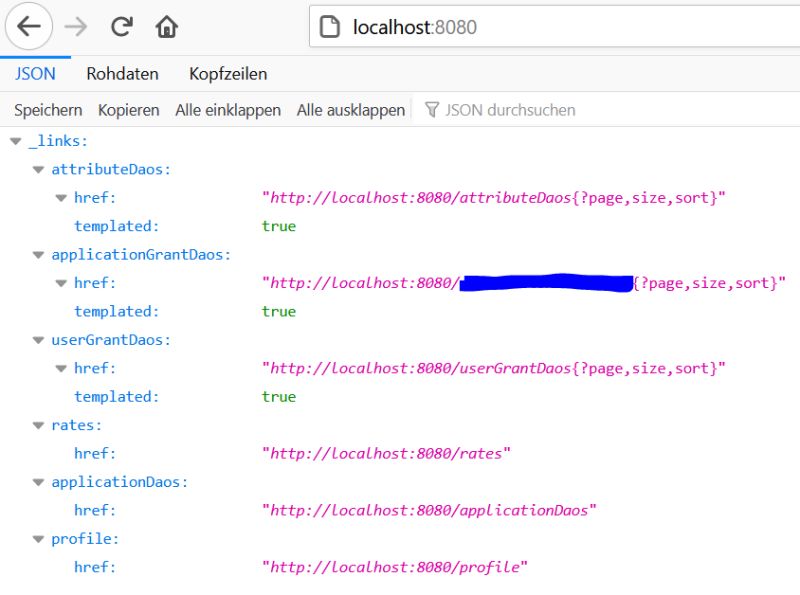Collapse all nodes via Alle einklappen
This screenshot has width=800, height=595.
click(x=228, y=109)
